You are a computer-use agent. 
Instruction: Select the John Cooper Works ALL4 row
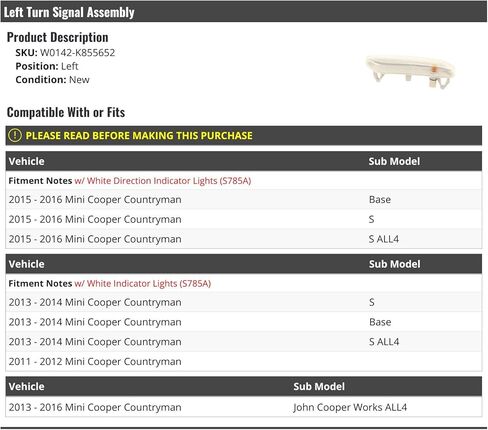tap(244, 407)
